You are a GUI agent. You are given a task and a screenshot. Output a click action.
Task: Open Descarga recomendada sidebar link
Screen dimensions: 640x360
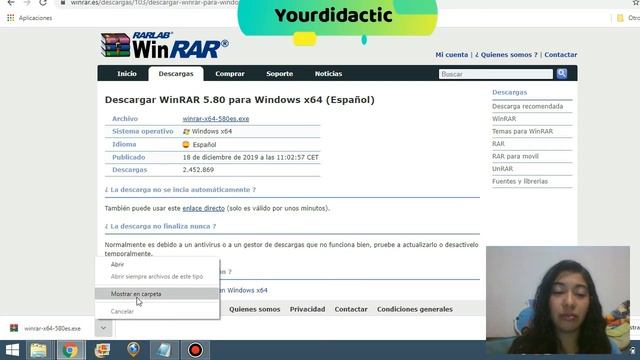coord(527,107)
